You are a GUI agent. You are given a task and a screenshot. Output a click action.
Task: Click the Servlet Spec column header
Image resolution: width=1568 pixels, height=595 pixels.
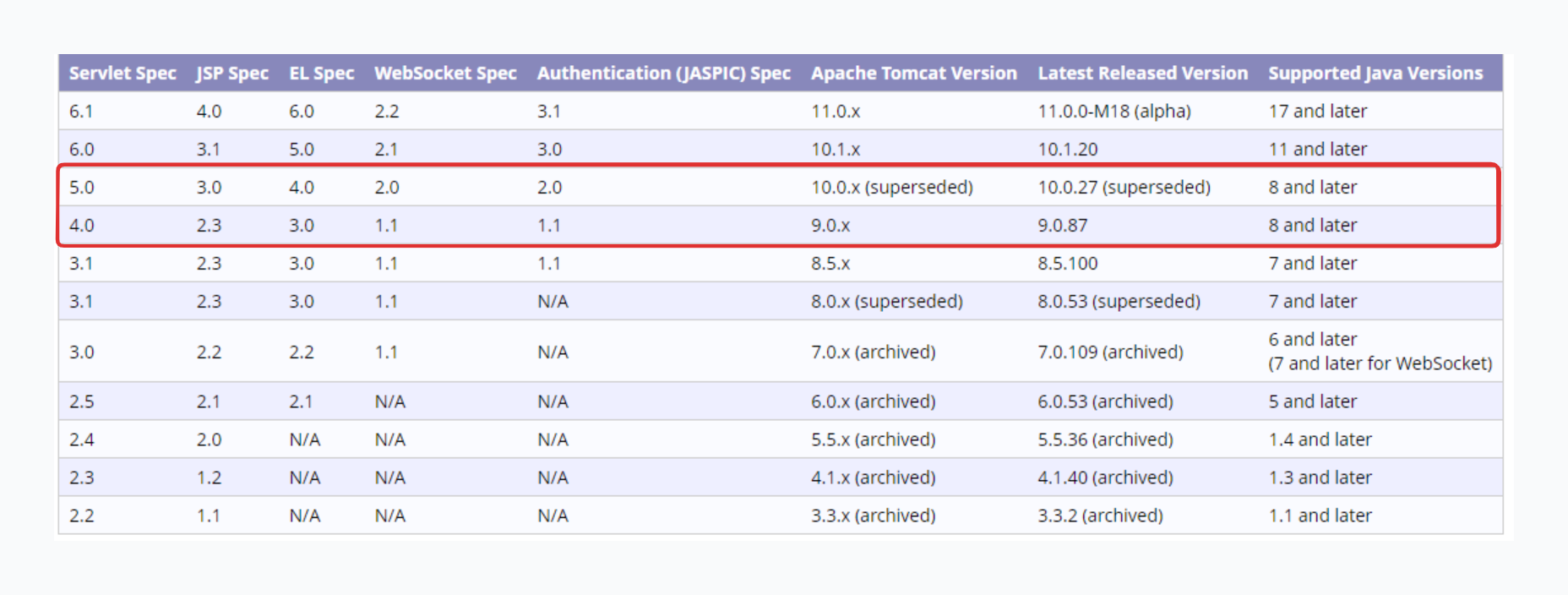[x=122, y=74]
